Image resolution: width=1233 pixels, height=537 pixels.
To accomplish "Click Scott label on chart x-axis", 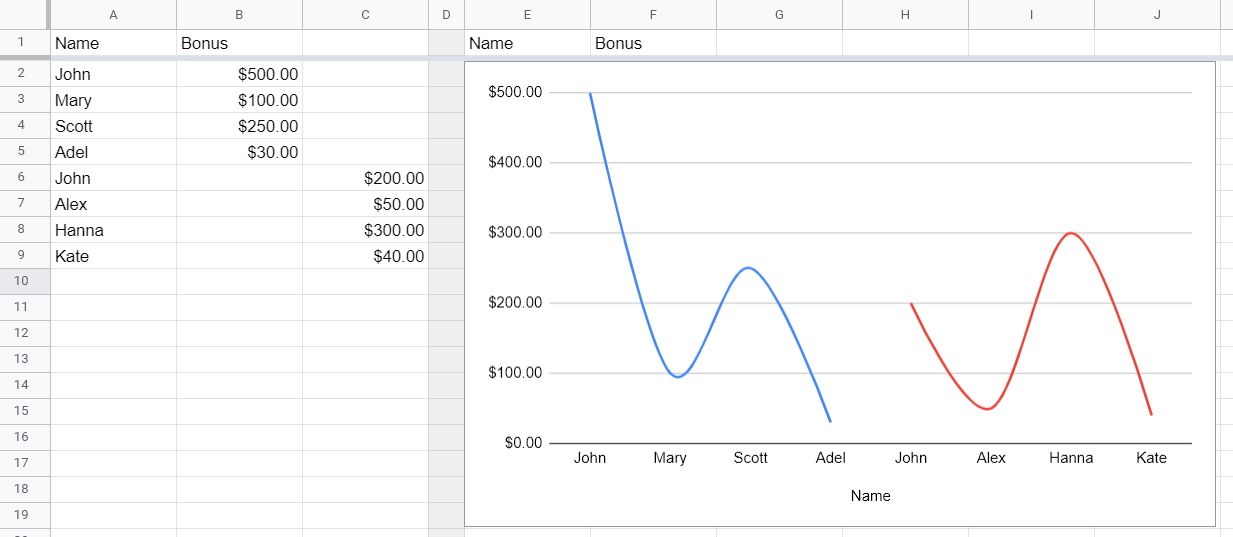I will click(750, 458).
